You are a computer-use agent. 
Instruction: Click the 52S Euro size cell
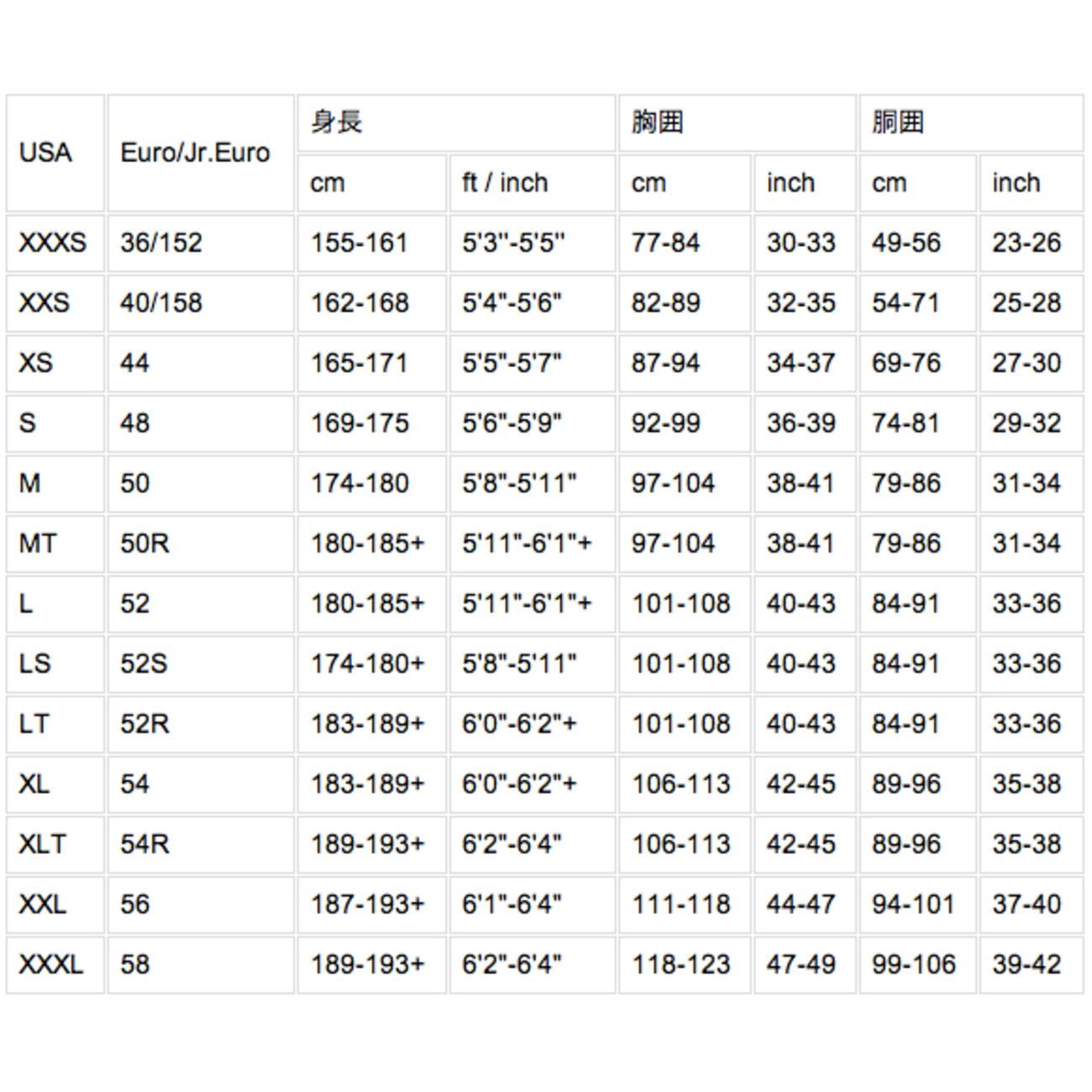[144, 664]
